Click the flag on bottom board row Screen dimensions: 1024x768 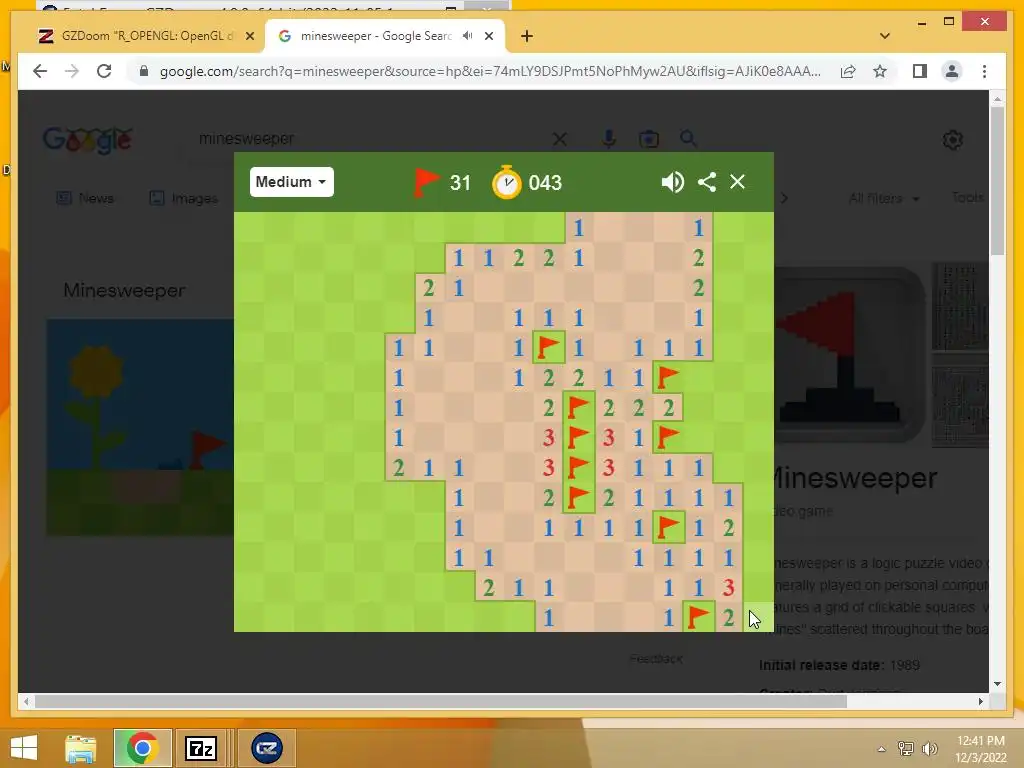(x=698, y=617)
